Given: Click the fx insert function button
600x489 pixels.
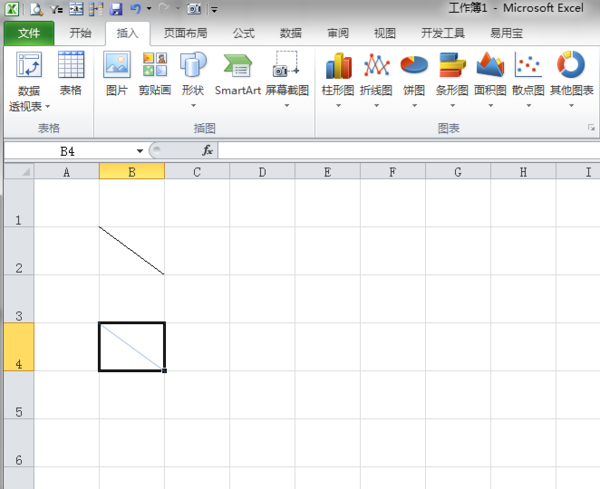Looking at the screenshot, I should coord(208,150).
